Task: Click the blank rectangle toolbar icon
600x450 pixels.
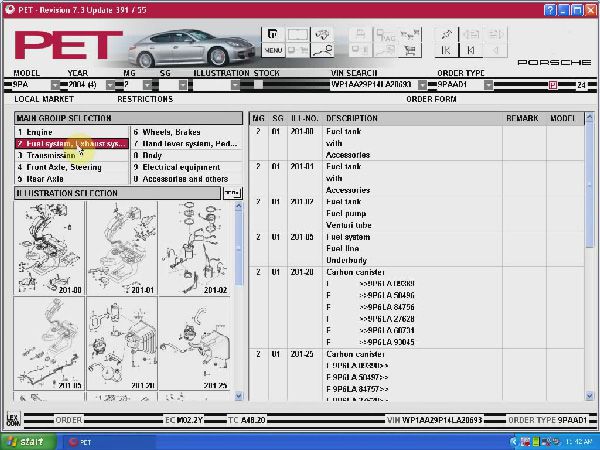Action: pyautogui.click(x=298, y=34)
